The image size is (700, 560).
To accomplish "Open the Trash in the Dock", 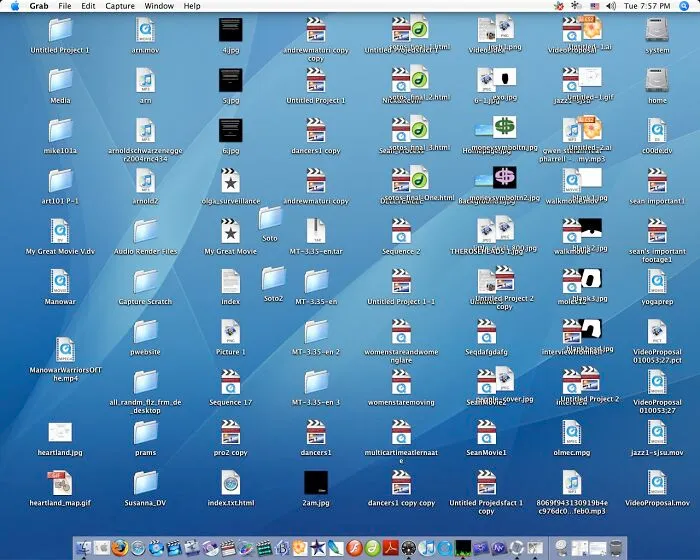I will (616, 547).
